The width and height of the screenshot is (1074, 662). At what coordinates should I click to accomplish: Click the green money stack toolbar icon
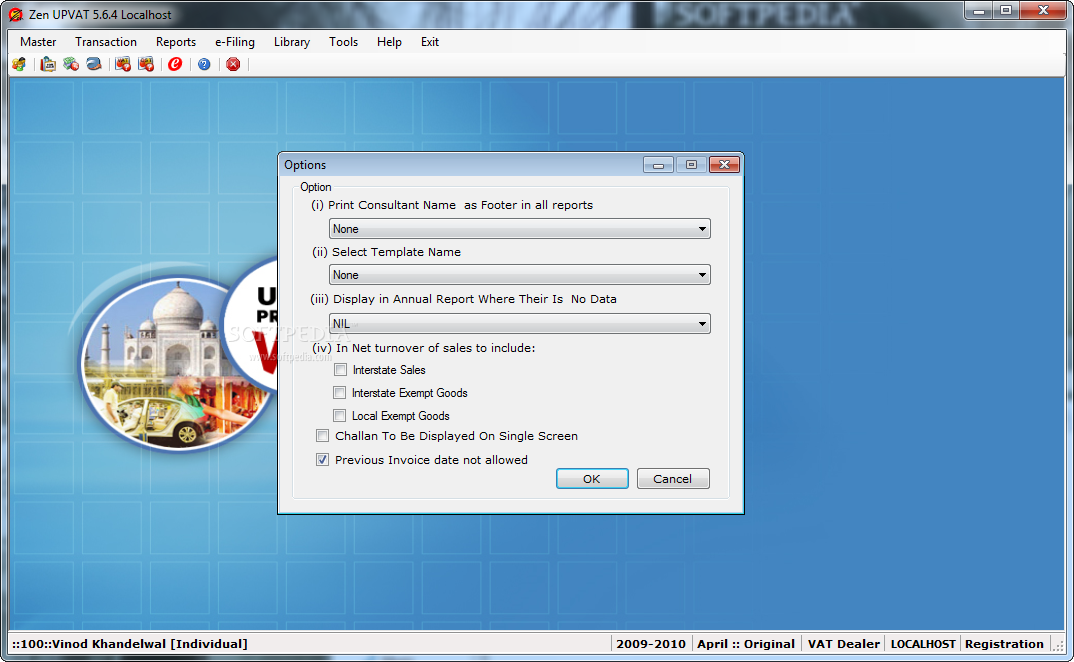[x=71, y=64]
